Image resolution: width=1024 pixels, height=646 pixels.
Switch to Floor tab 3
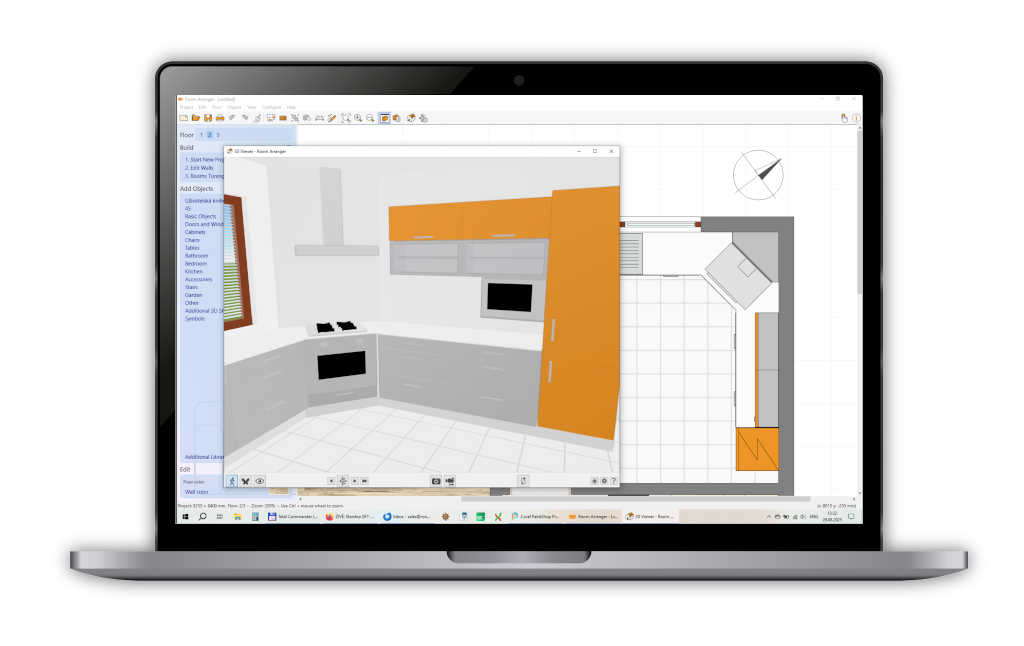point(218,134)
